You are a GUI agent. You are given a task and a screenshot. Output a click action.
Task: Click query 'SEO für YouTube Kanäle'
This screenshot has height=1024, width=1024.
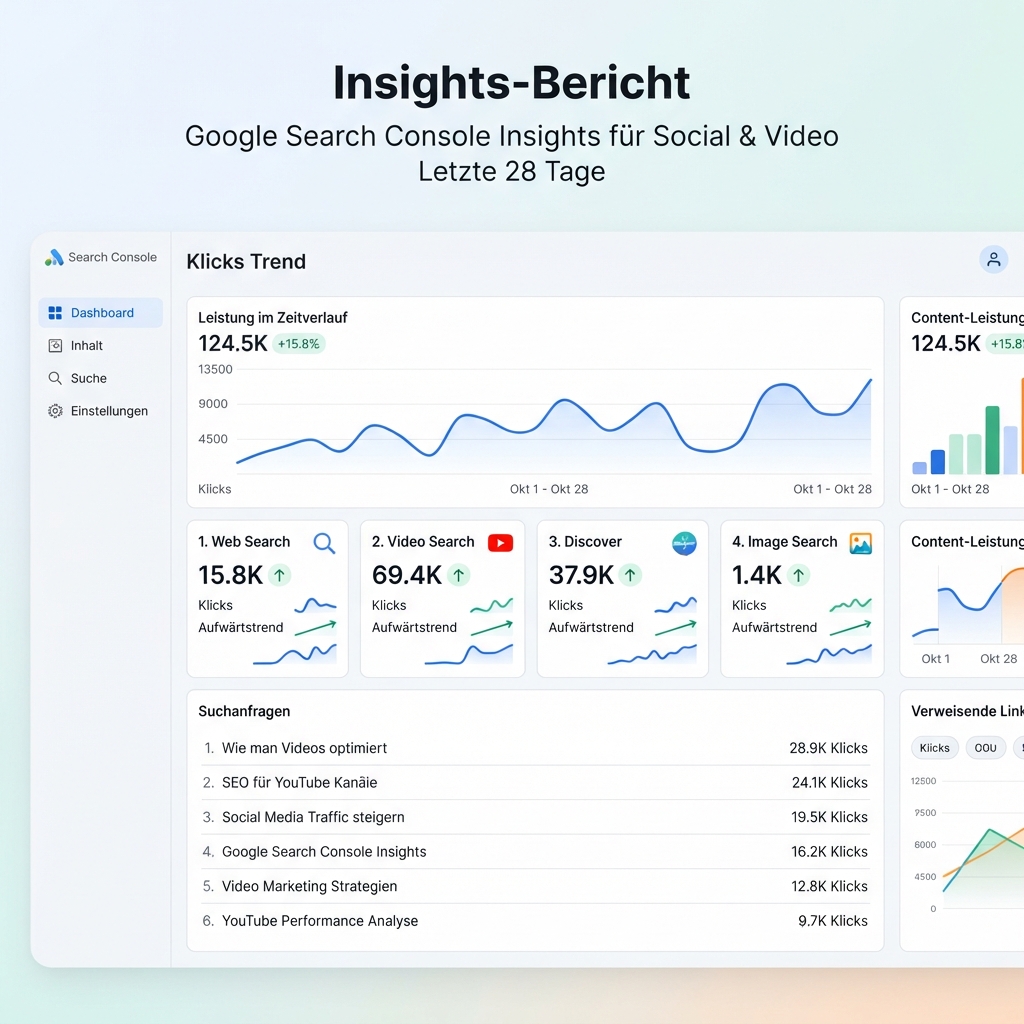coord(300,782)
